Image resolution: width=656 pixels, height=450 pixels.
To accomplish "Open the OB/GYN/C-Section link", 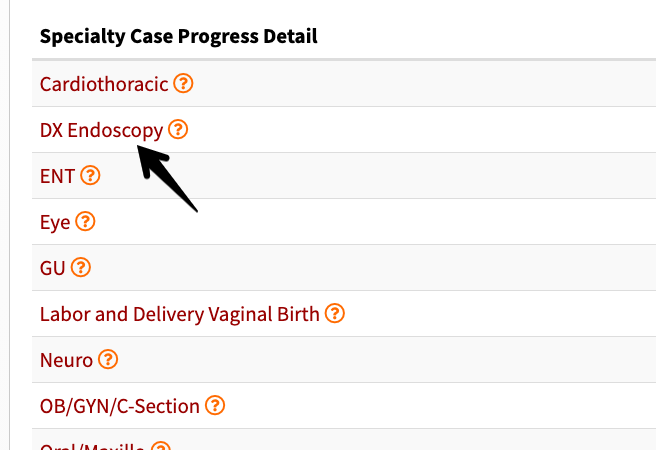I will [x=120, y=406].
